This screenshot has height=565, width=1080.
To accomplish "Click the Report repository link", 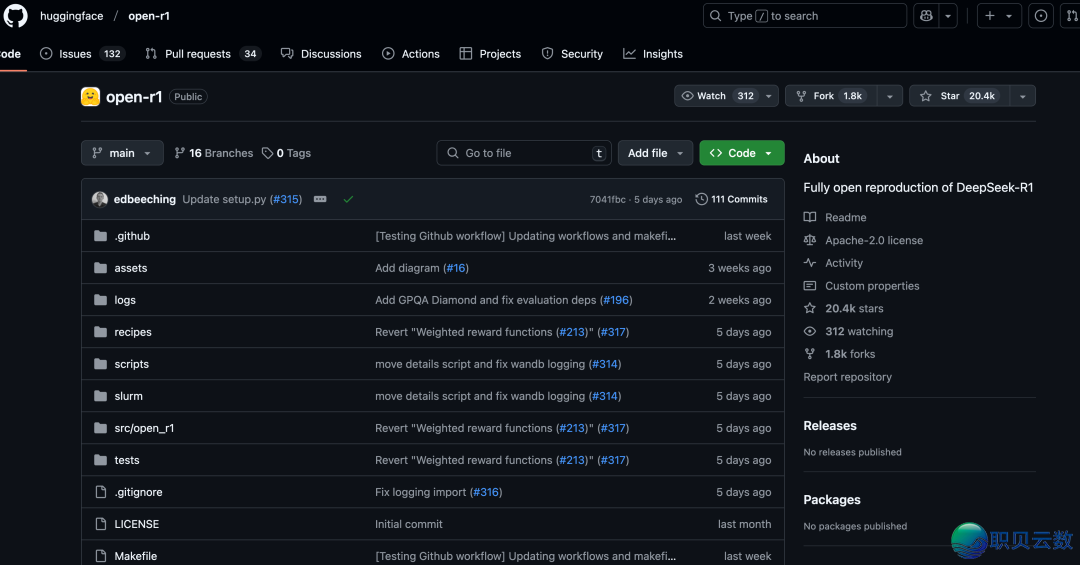I will (847, 377).
